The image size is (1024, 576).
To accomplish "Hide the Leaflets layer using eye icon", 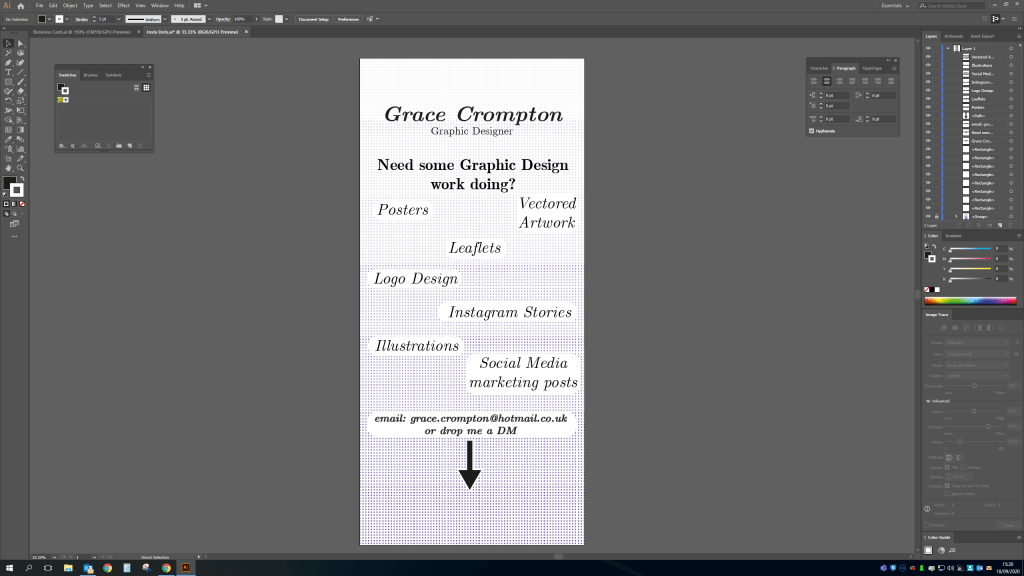I will [x=927, y=98].
